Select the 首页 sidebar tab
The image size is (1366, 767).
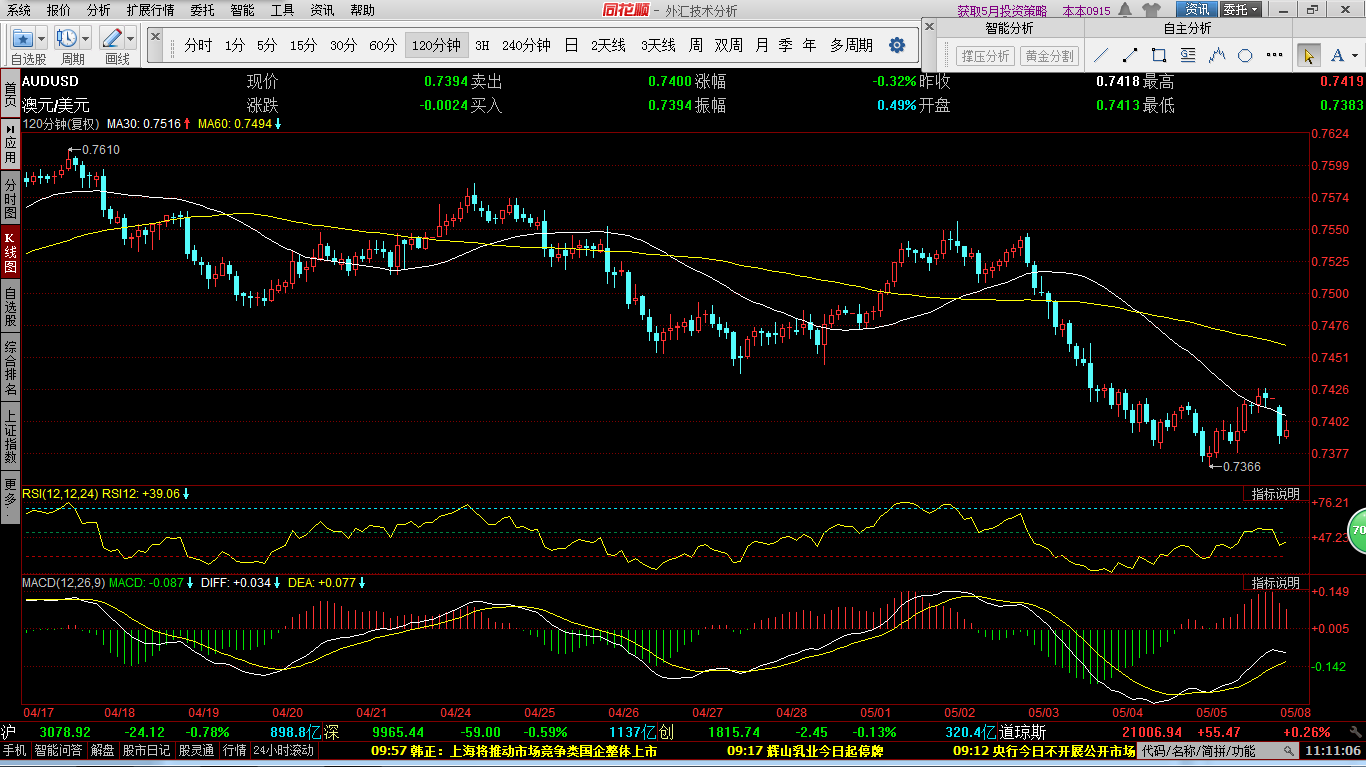tap(10, 95)
